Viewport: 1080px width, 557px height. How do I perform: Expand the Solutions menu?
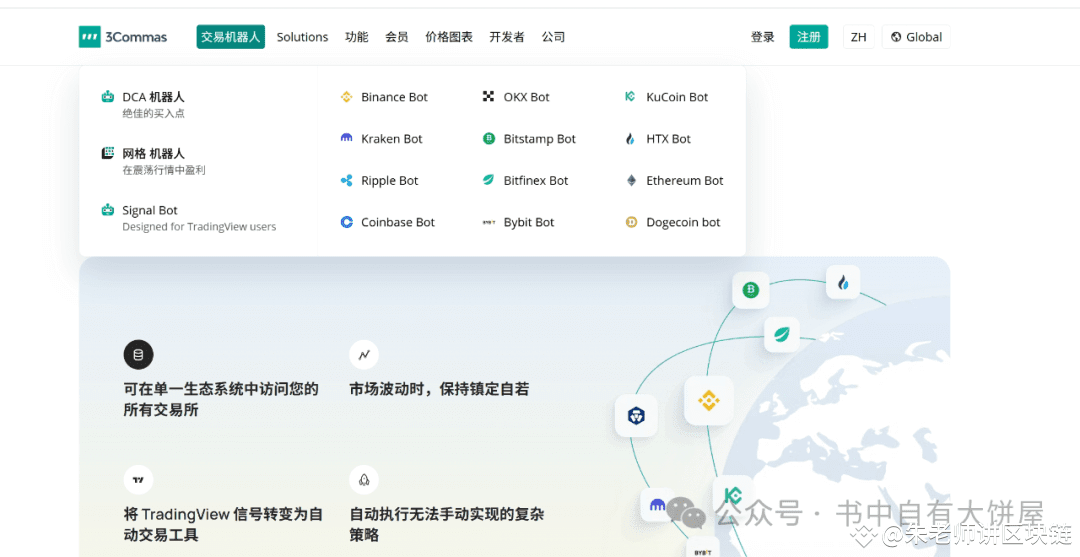click(x=302, y=37)
